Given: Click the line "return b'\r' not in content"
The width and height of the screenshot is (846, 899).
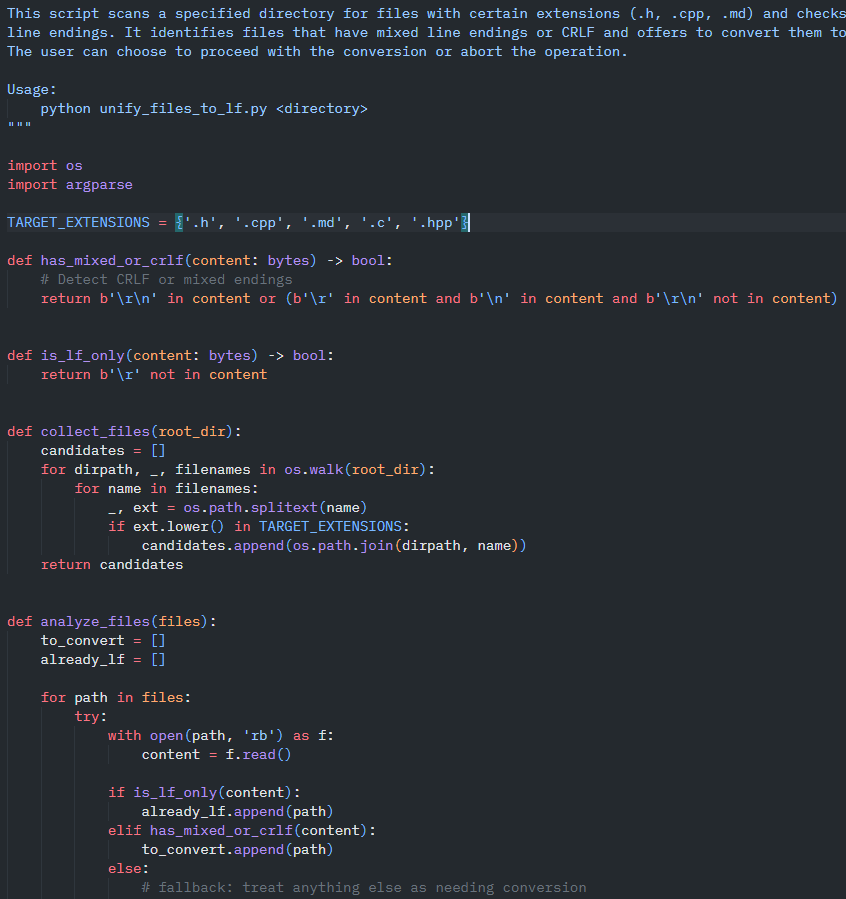Looking at the screenshot, I should click(154, 374).
